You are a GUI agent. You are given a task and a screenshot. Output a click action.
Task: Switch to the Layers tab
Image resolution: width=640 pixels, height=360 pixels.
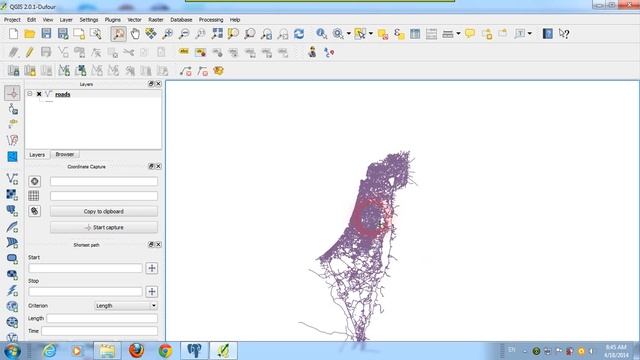point(37,155)
